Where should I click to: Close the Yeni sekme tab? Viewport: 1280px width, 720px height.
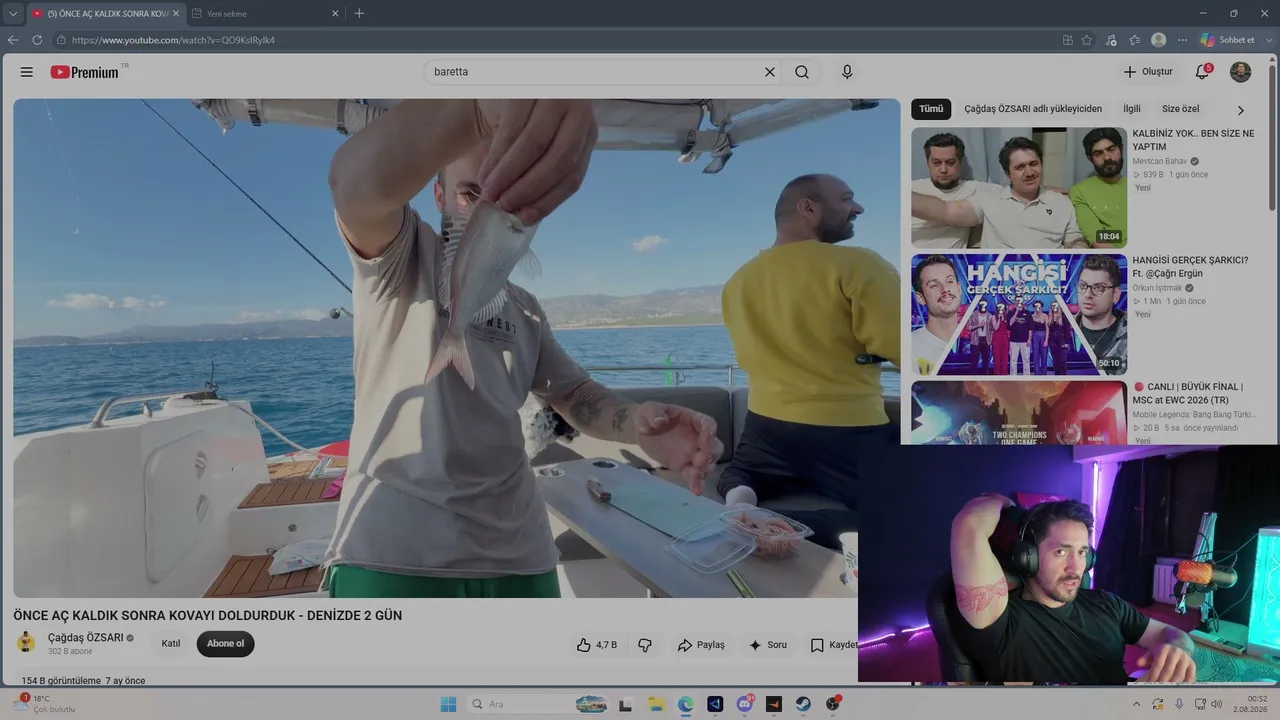335,13
